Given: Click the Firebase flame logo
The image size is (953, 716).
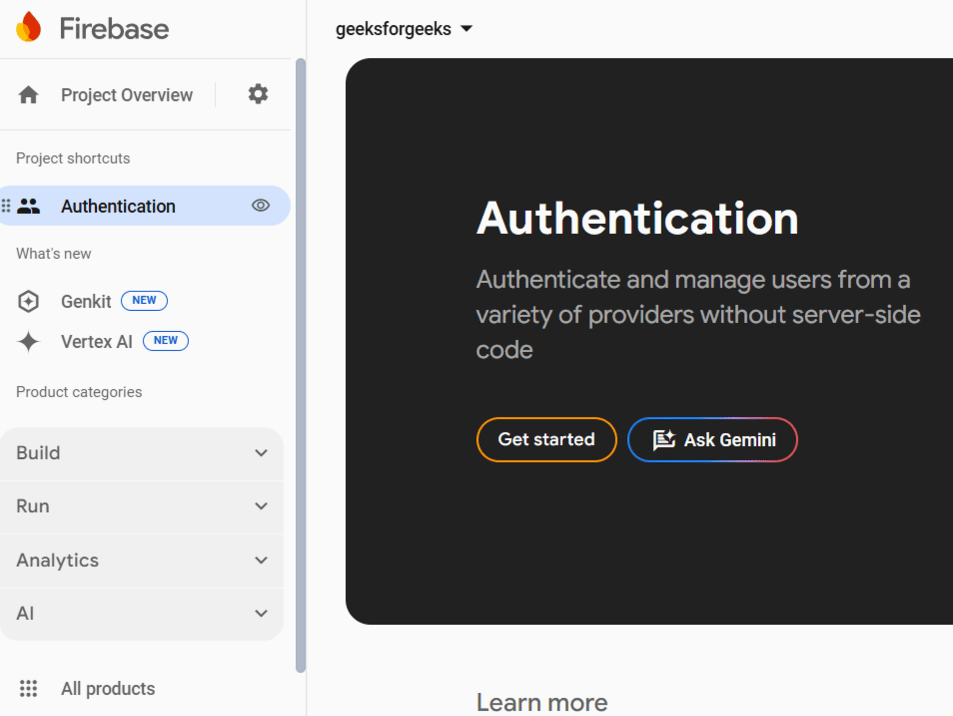Looking at the screenshot, I should (x=29, y=27).
